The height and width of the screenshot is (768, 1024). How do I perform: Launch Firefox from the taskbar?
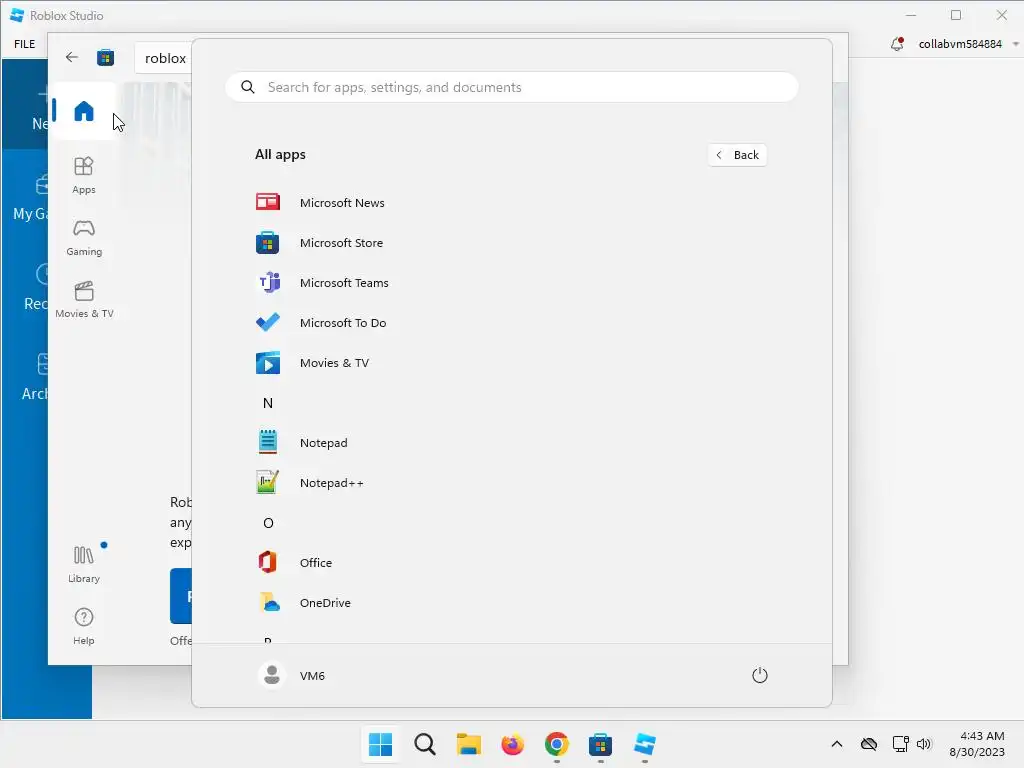(x=513, y=744)
